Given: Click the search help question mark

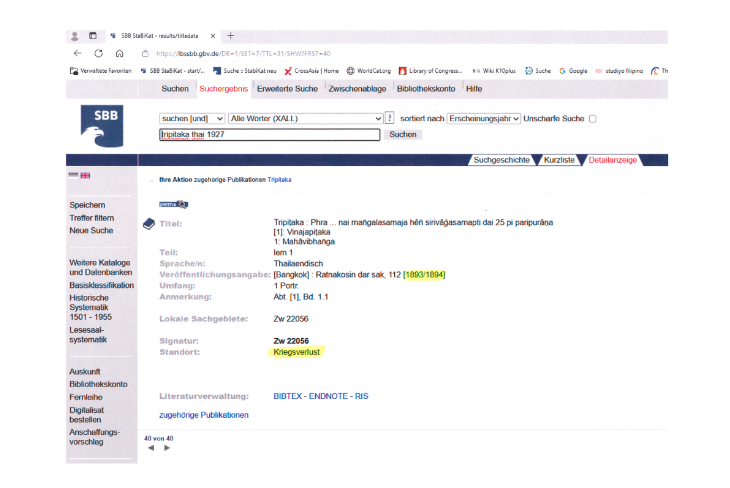Looking at the screenshot, I should (390, 118).
